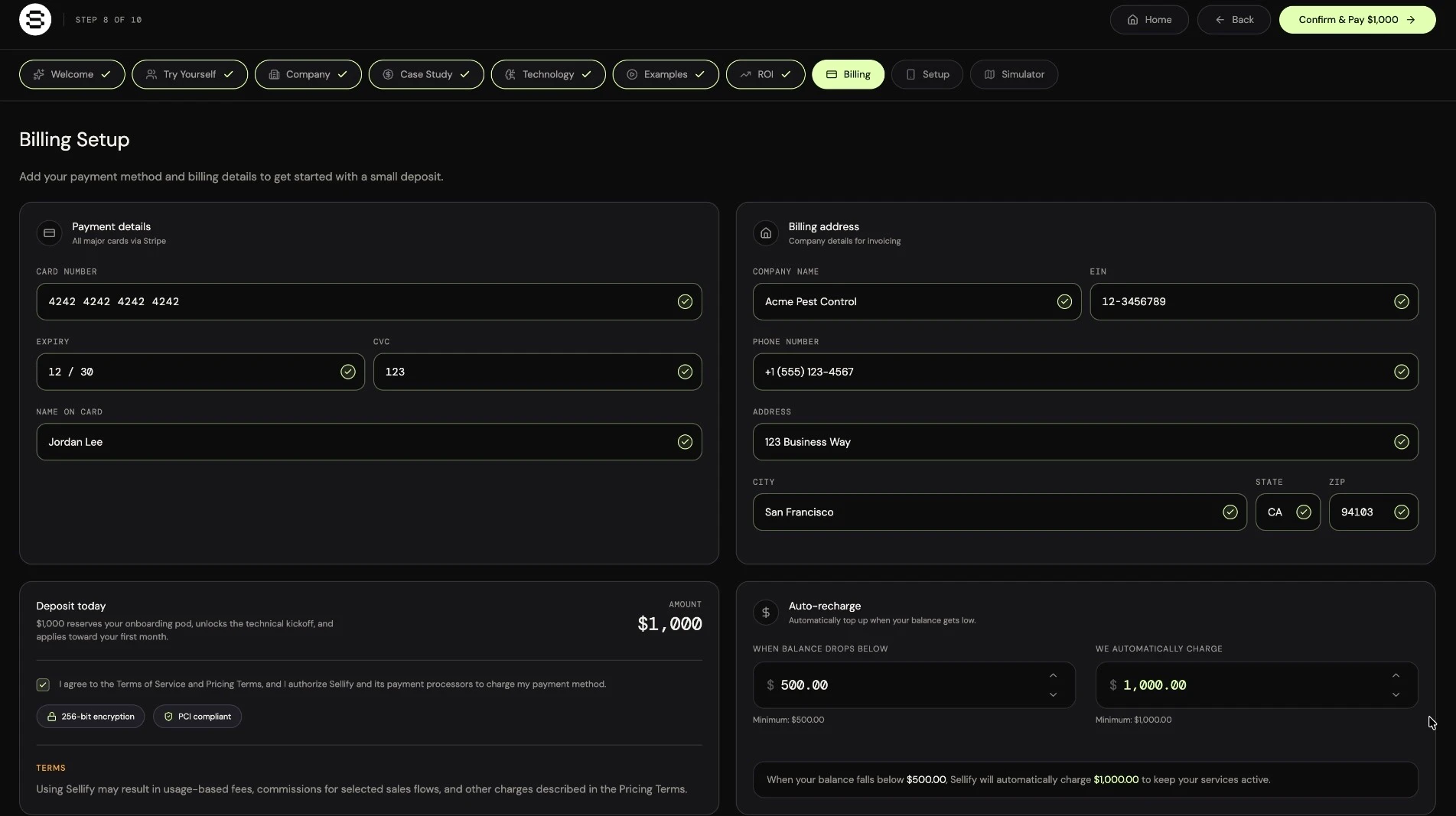
Task: Click the 'STEP 8 OF 10' indicator
Action: 109,20
